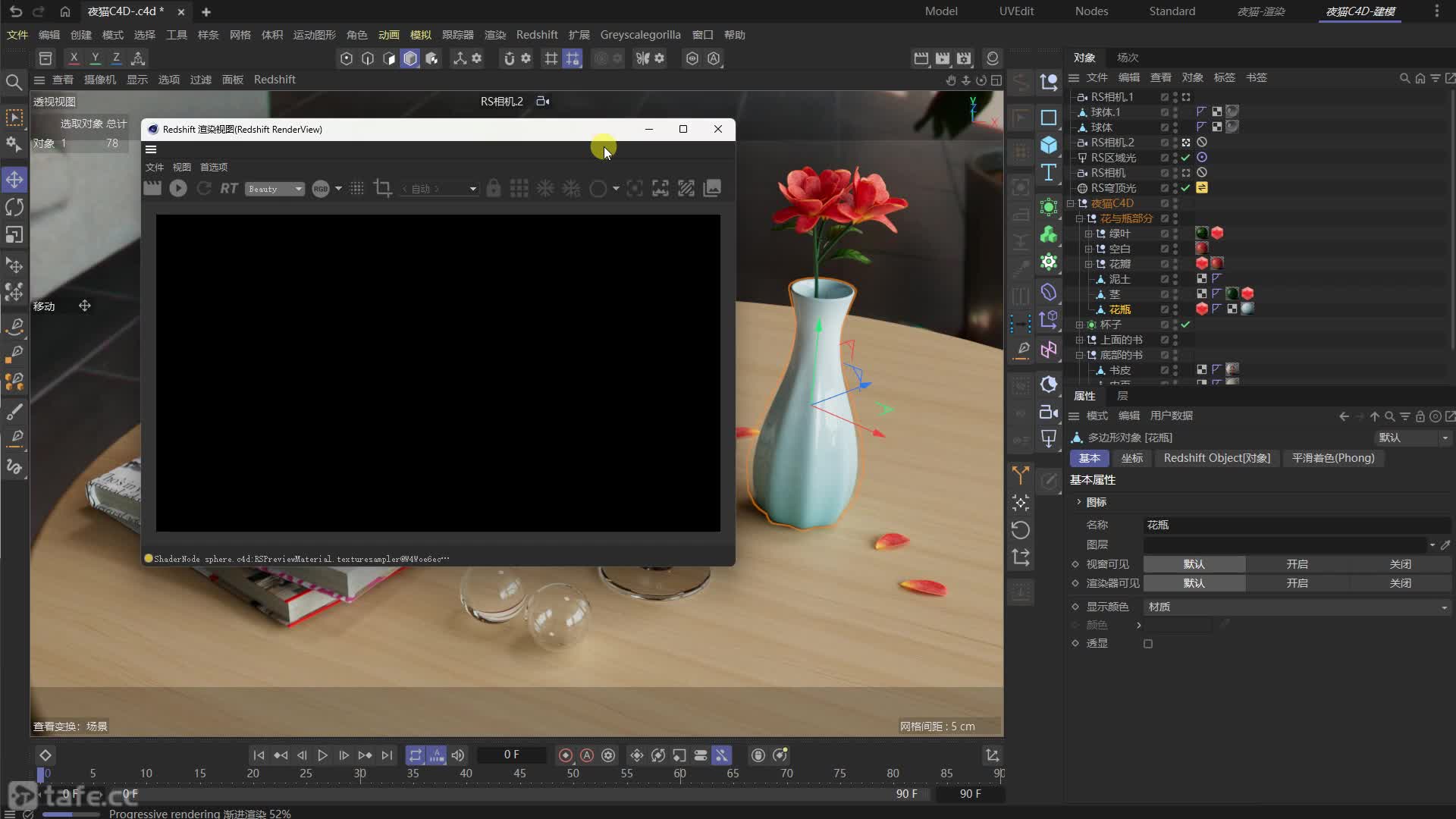Click the refresh icon in RenderView toolbar
This screenshot has width=1456, height=819.
(x=204, y=188)
